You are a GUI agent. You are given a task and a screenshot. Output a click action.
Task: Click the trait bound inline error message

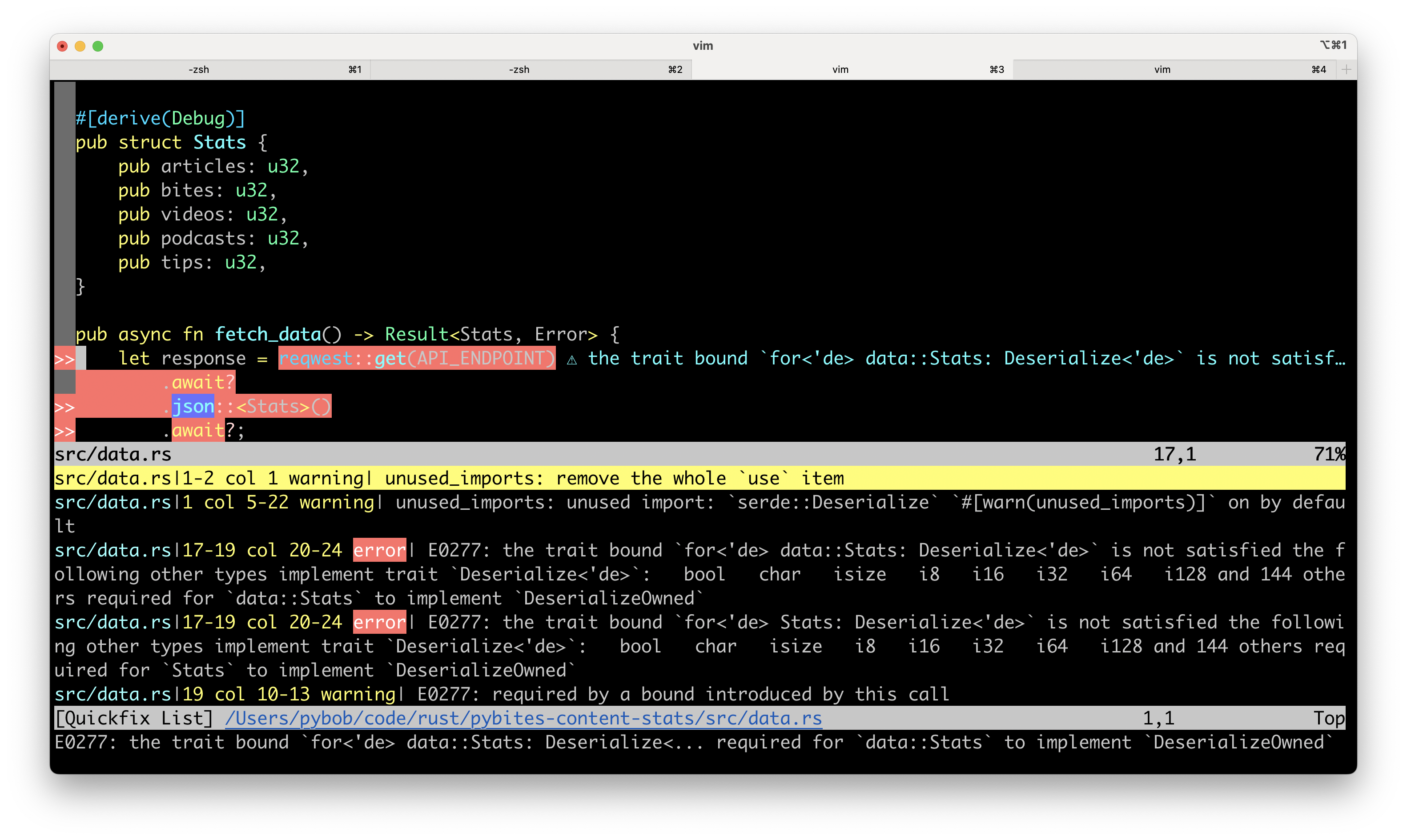966,358
